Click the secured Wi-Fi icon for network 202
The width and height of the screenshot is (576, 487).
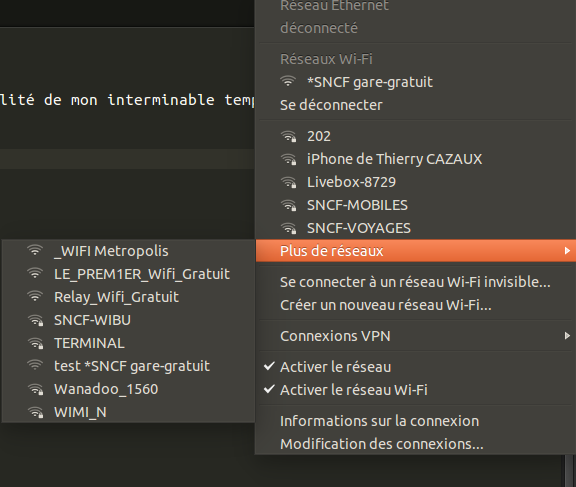tap(289, 136)
